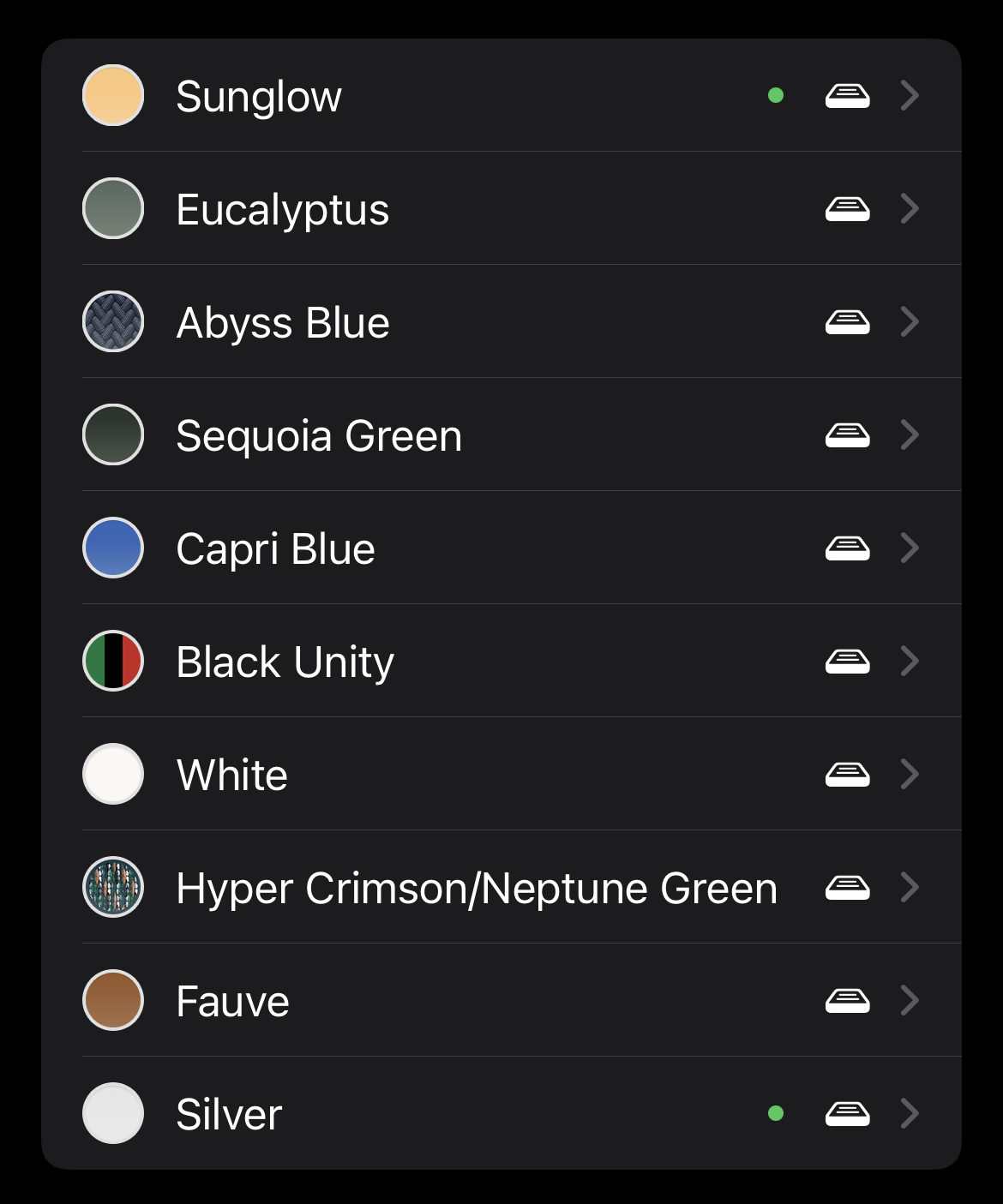Image resolution: width=1003 pixels, height=1204 pixels.
Task: Click the band icon on Sunglow row
Action: (847, 95)
